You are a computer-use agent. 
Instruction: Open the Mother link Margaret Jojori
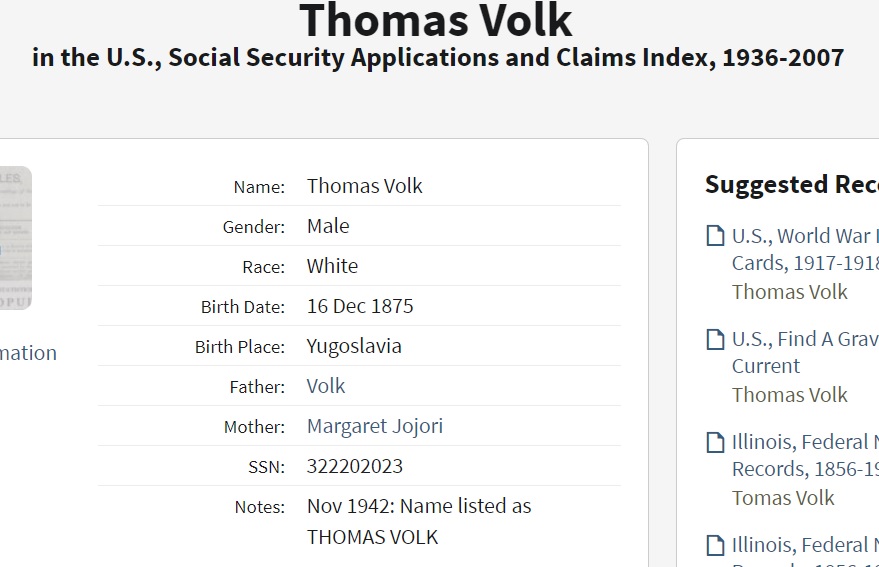pos(374,426)
